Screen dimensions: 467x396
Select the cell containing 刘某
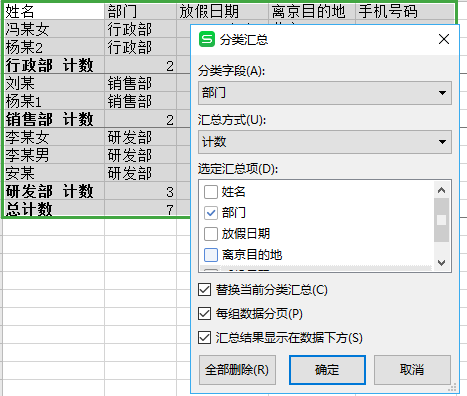[54, 83]
